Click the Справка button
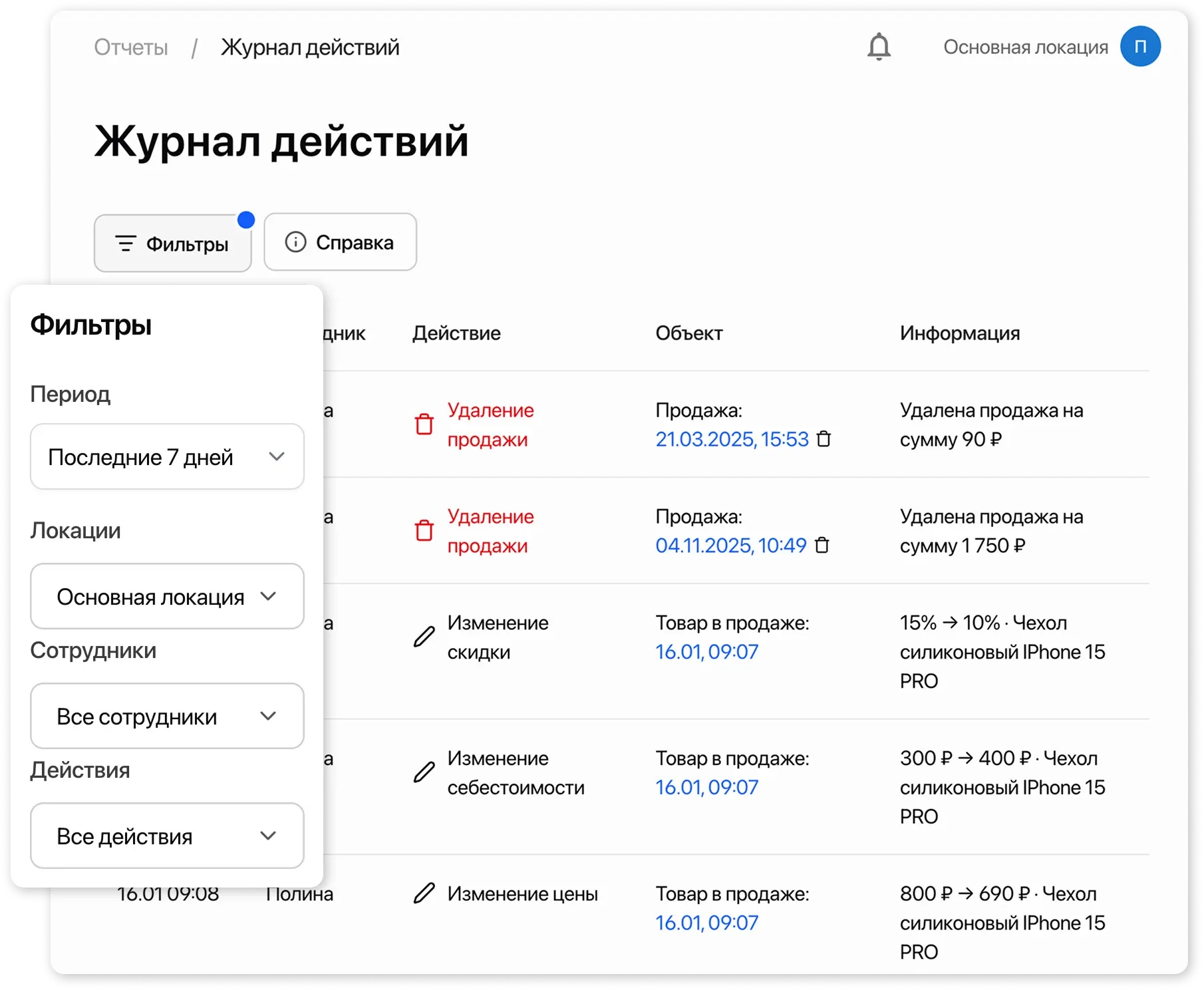 coord(340,242)
